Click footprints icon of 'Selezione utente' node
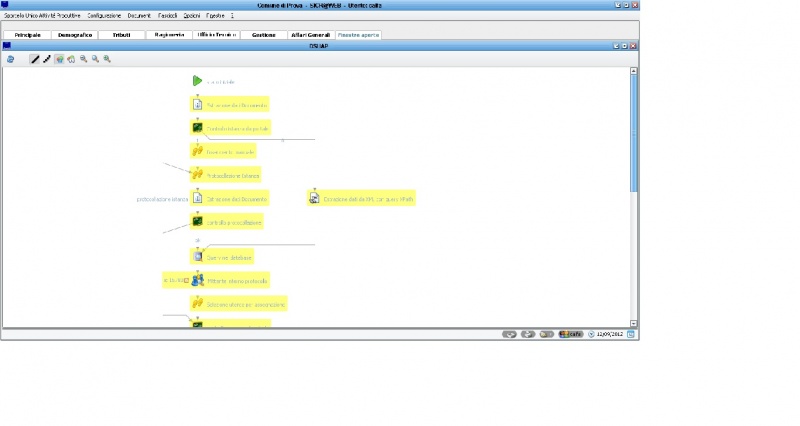The height and width of the screenshot is (426, 800). pos(197,304)
